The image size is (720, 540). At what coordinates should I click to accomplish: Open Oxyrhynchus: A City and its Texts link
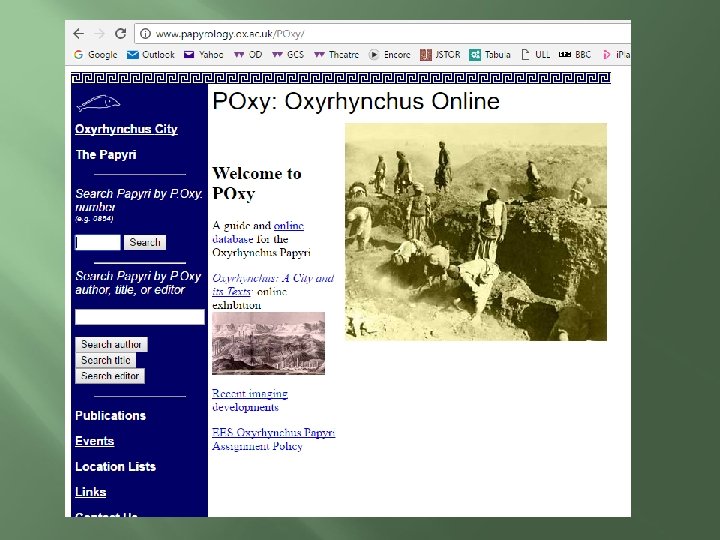[x=273, y=285]
